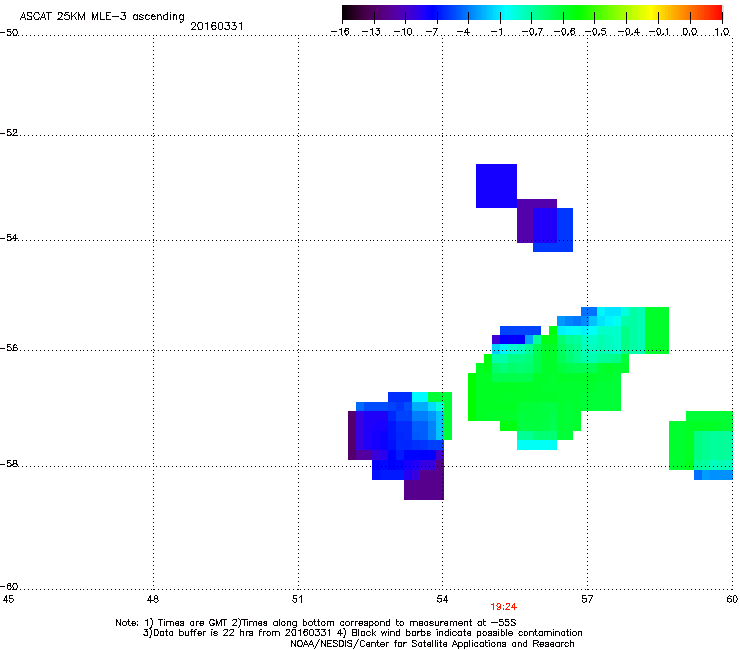Click the NOAA/NESDIS credit line

[432, 643]
